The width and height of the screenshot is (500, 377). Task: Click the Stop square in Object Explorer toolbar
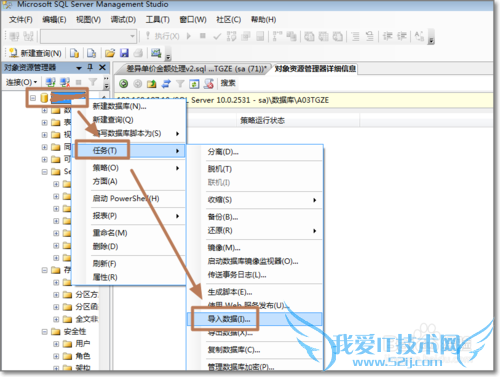[x=79, y=82]
